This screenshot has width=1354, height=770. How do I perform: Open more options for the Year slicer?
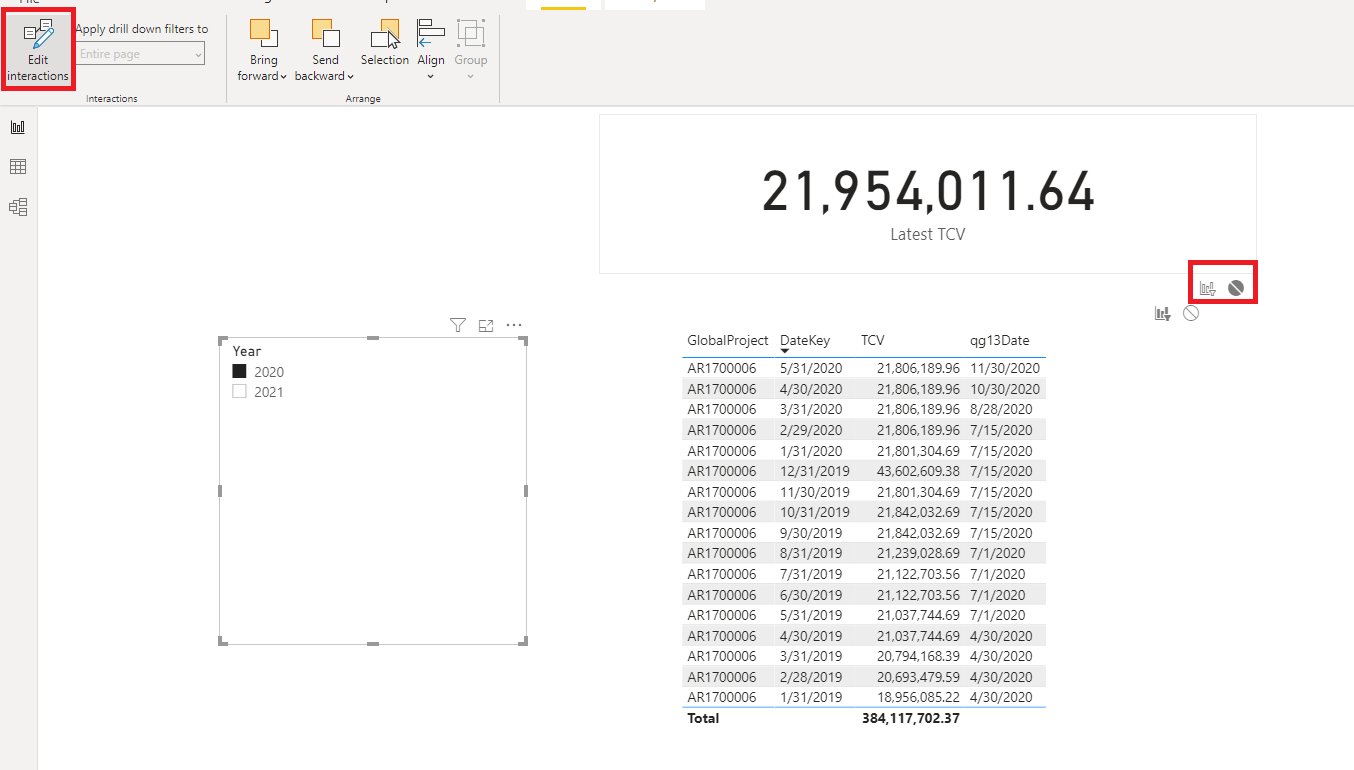[514, 325]
